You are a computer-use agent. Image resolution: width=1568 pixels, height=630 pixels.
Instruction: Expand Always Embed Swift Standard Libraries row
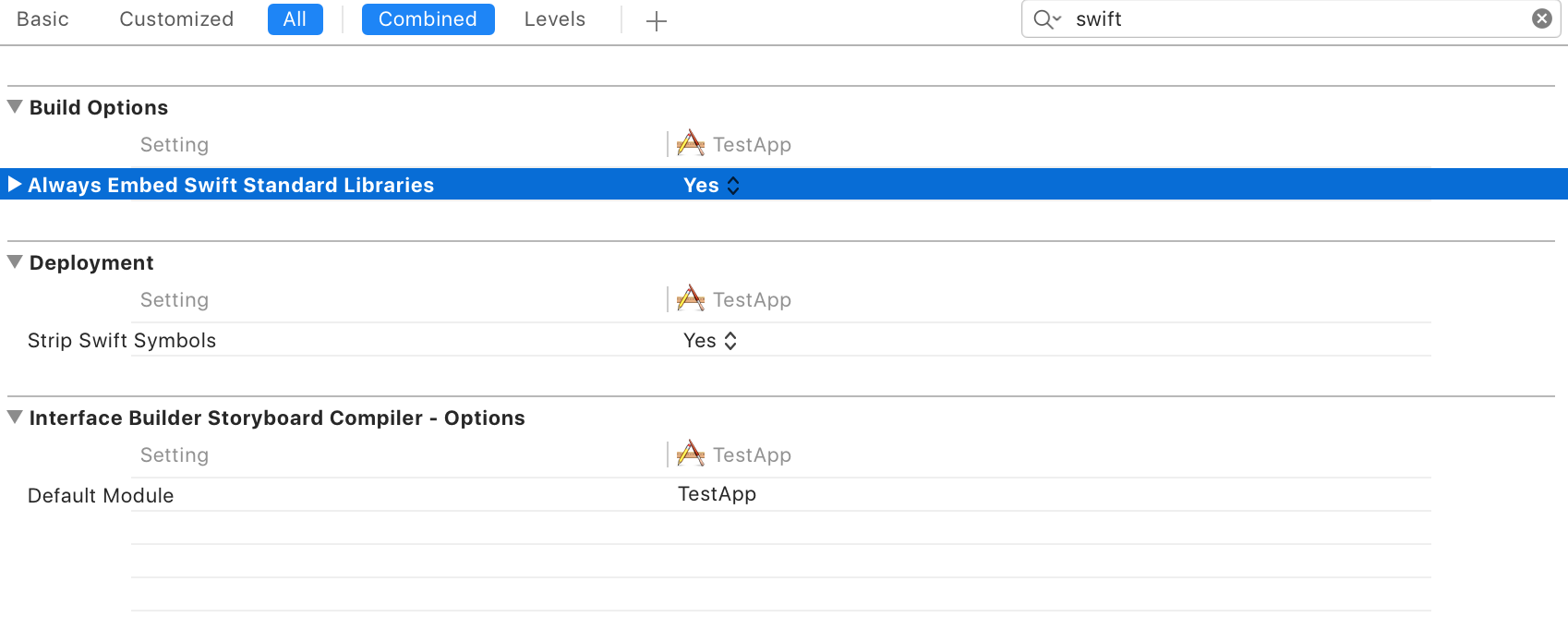click(15, 185)
